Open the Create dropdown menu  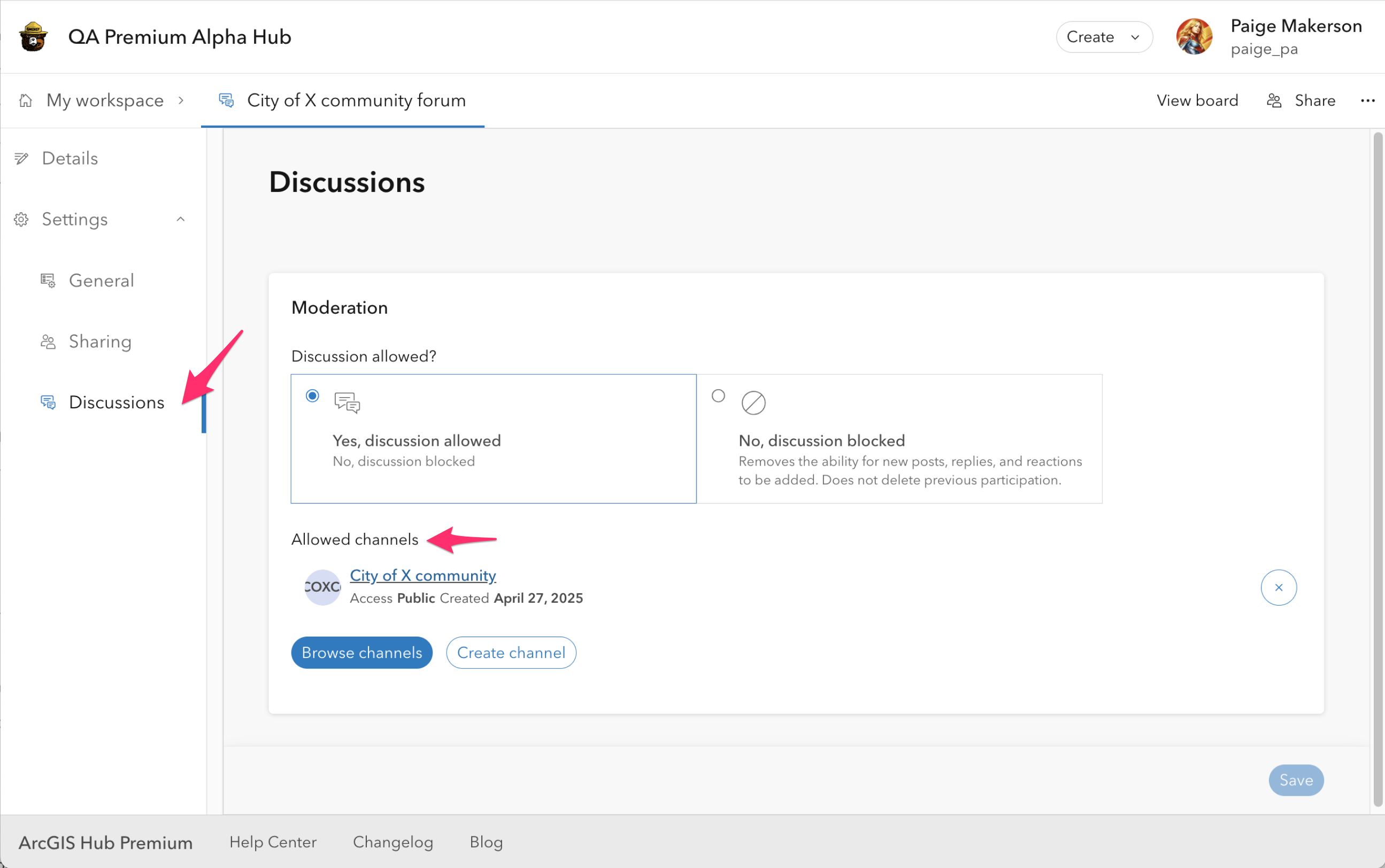[1103, 37]
